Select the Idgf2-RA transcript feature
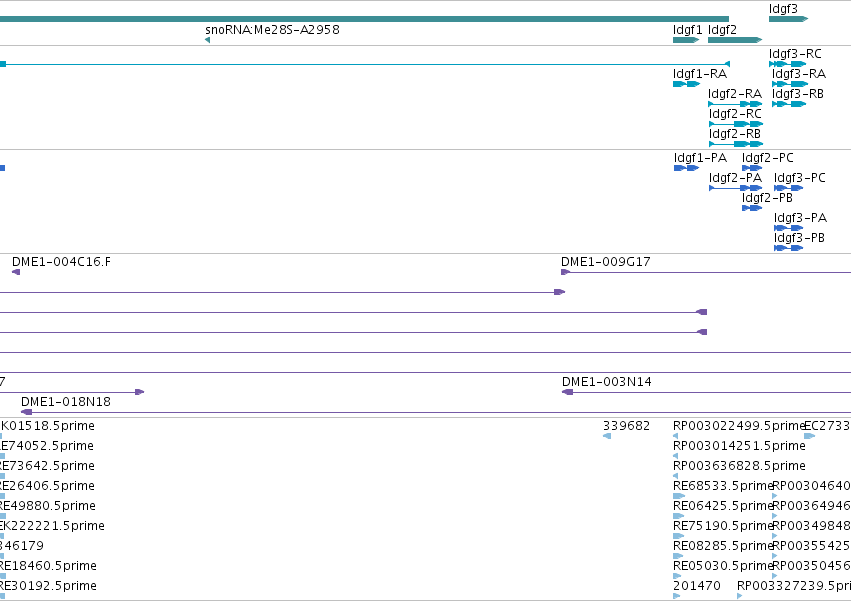Image resolution: width=851 pixels, height=601 pixels. (735, 104)
